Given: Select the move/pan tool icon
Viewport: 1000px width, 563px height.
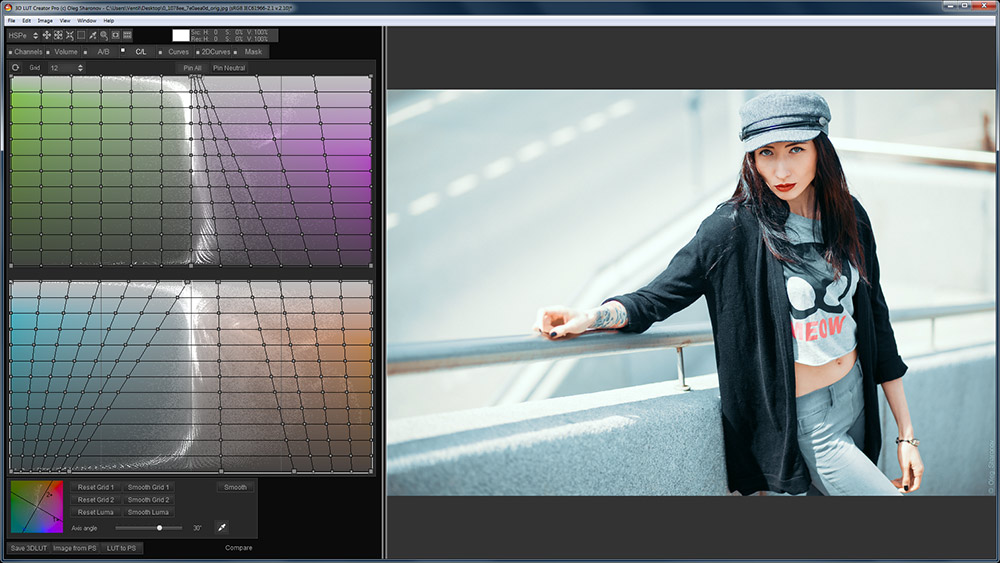Looking at the screenshot, I should pos(46,35).
